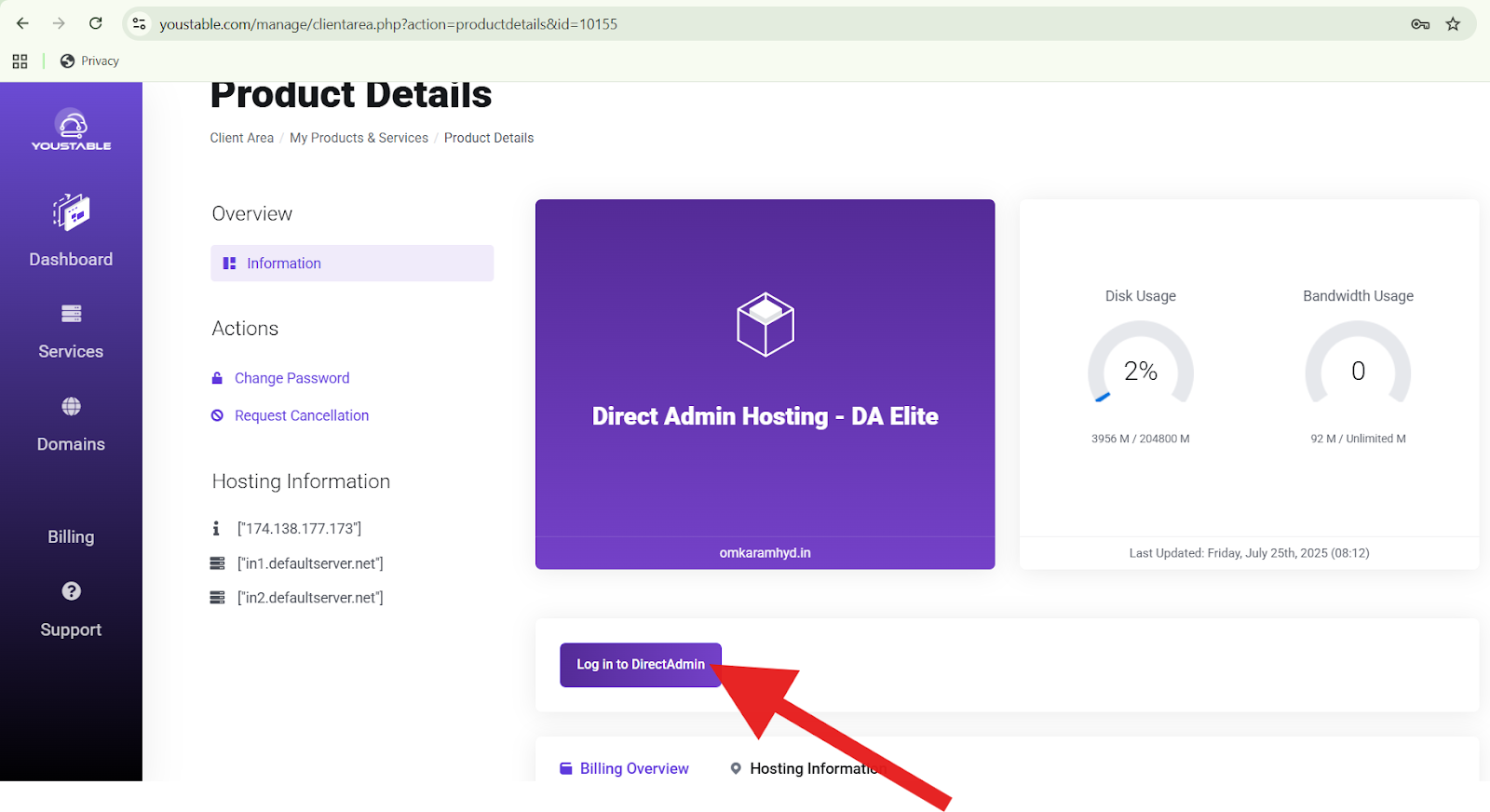Click the browser forward arrow
The image size is (1490, 812).
tap(59, 23)
